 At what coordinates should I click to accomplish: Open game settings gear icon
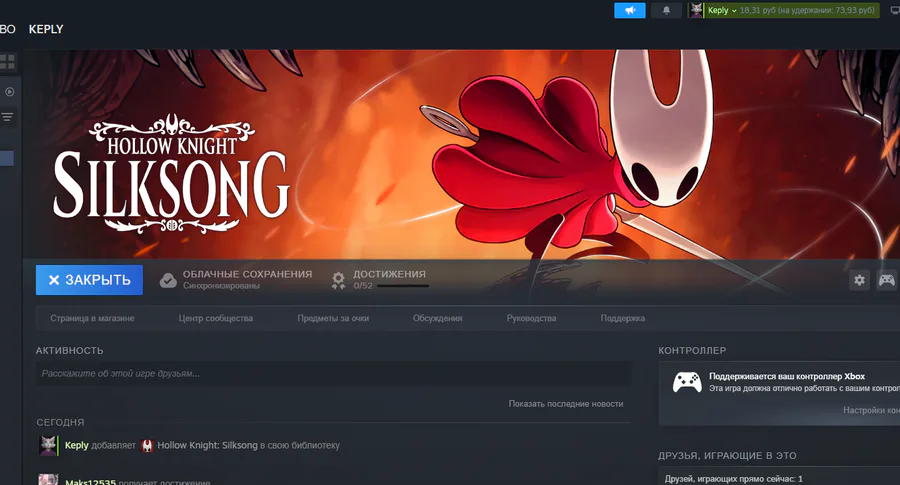[859, 280]
